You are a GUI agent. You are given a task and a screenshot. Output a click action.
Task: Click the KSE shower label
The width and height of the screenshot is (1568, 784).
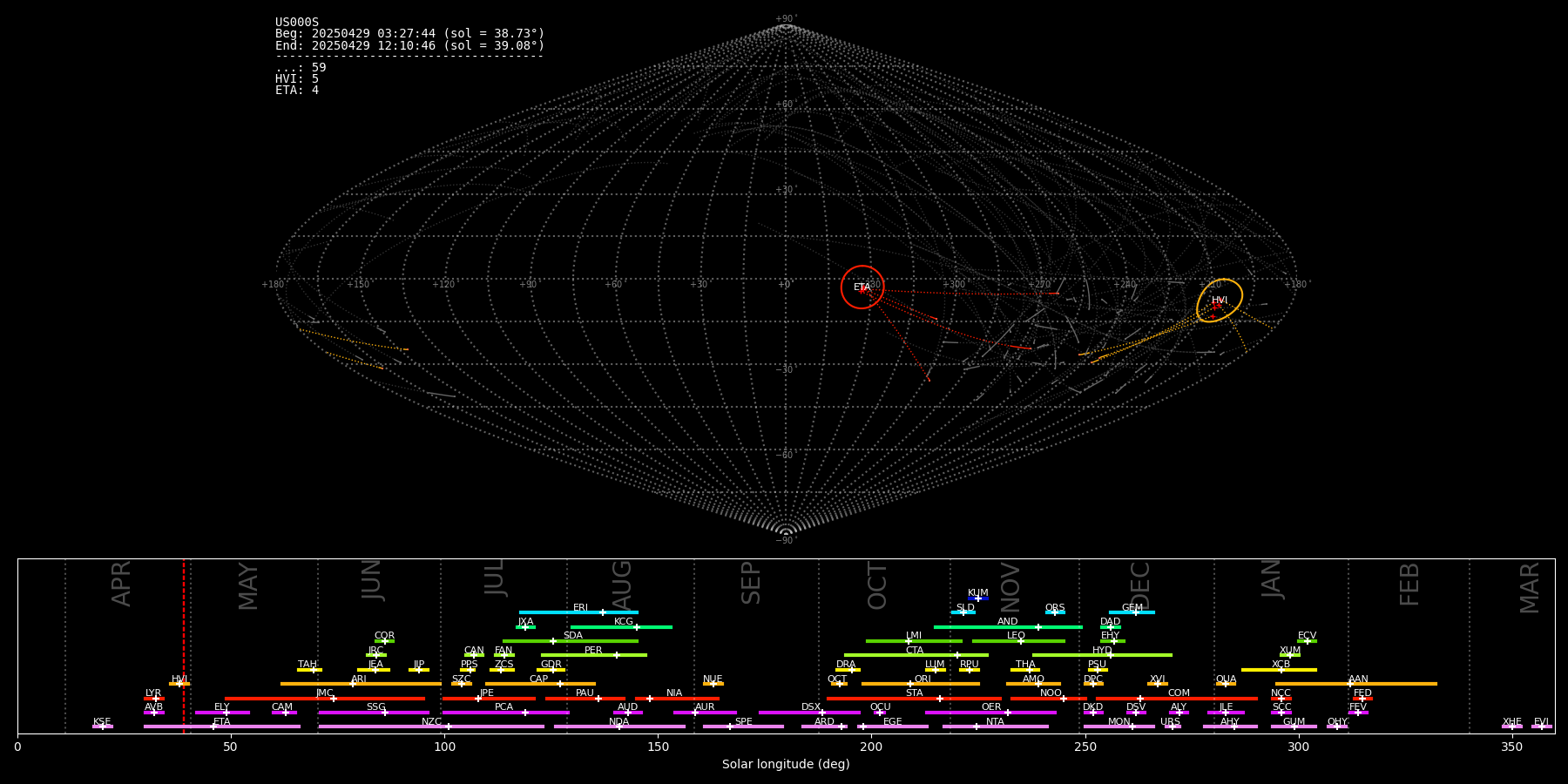[102, 721]
